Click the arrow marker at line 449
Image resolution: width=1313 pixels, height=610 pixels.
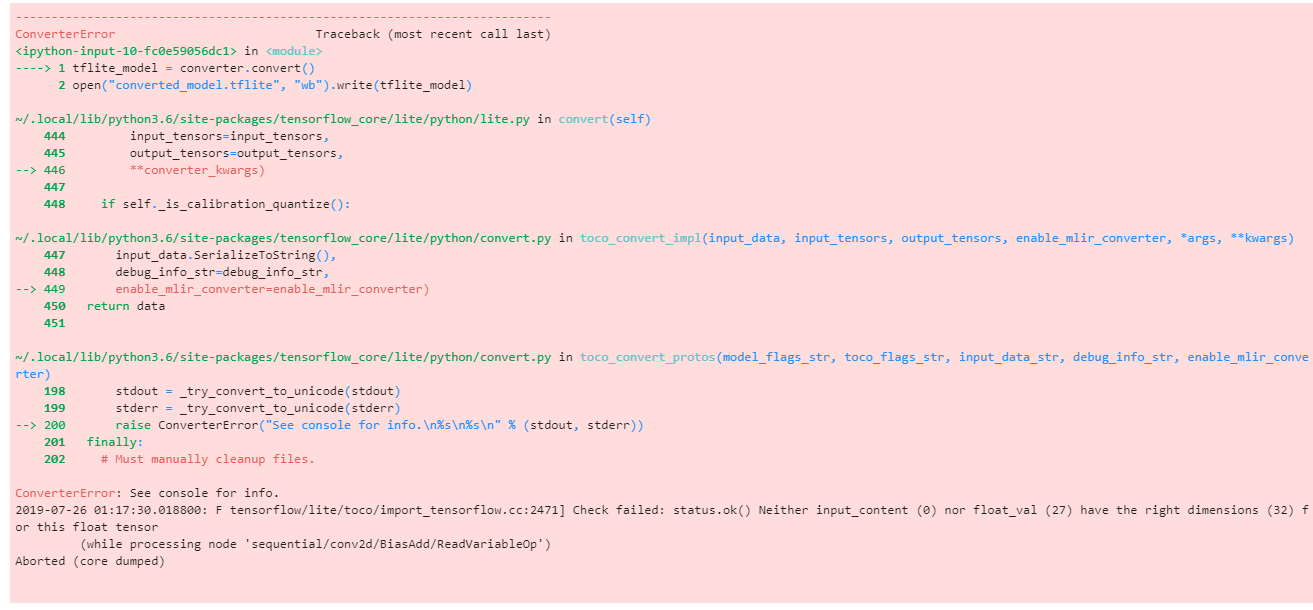(x=26, y=289)
